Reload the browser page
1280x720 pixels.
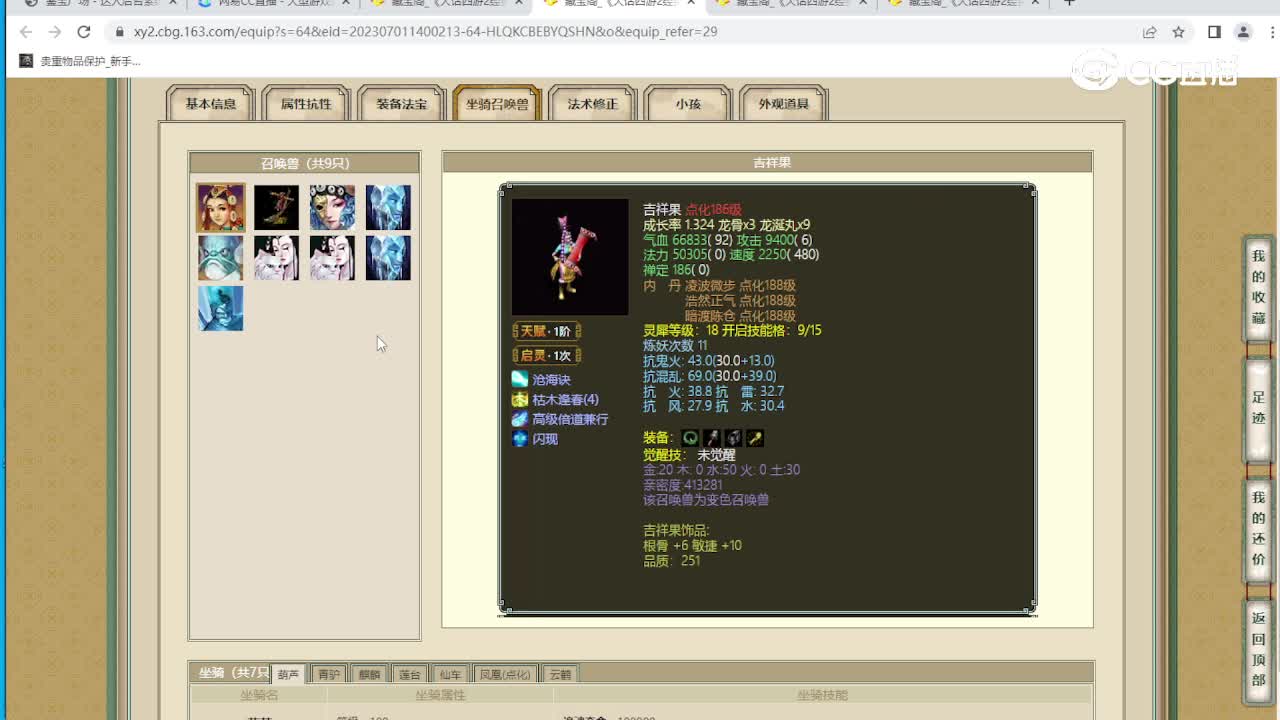84,32
